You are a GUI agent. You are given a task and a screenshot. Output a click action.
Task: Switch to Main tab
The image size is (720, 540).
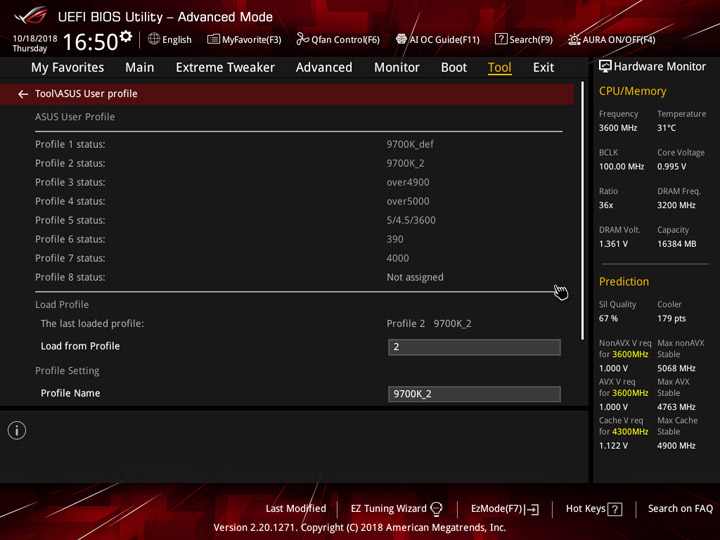[140, 68]
